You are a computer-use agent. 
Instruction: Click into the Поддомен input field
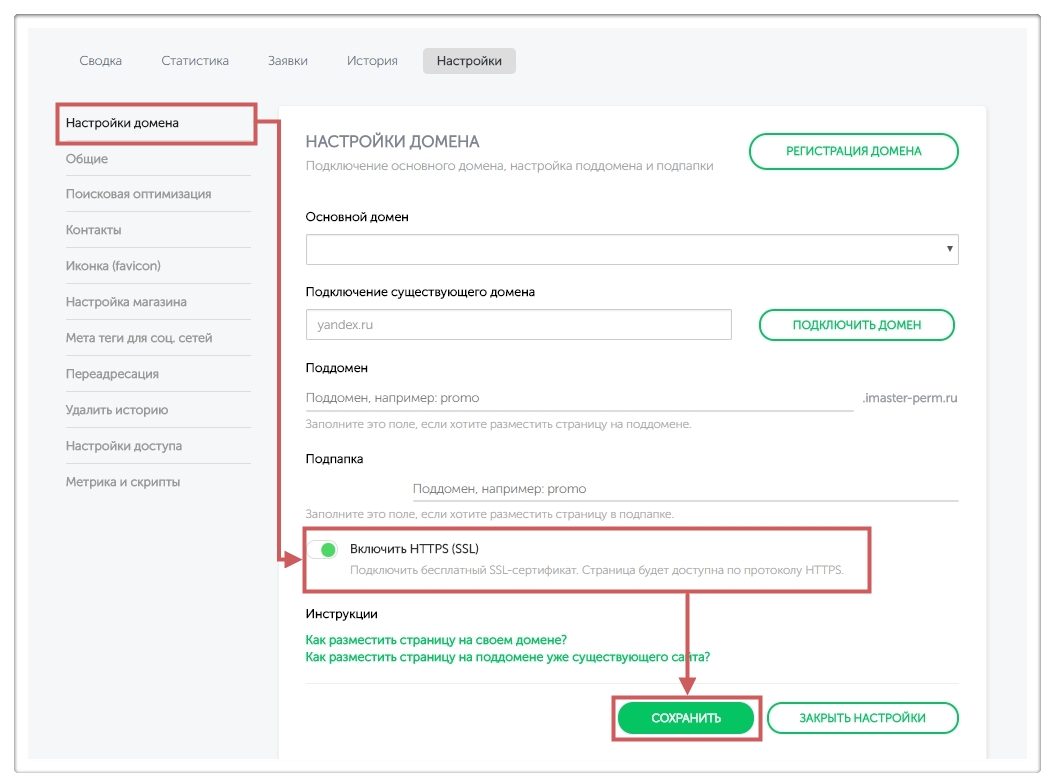[578, 398]
